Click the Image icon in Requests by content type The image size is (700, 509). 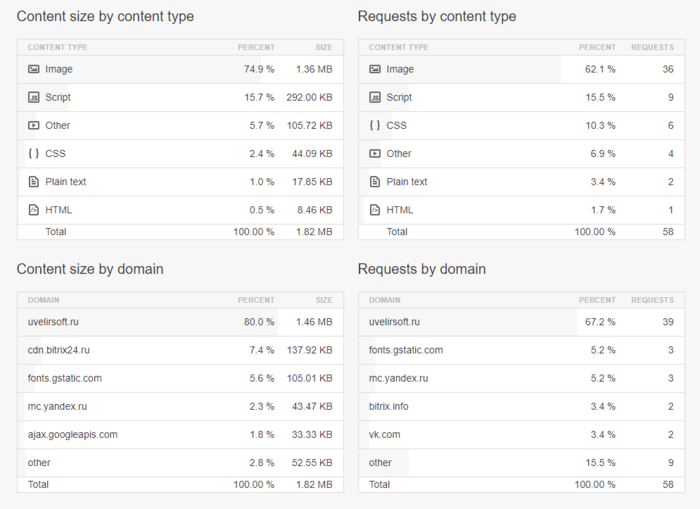point(375,69)
